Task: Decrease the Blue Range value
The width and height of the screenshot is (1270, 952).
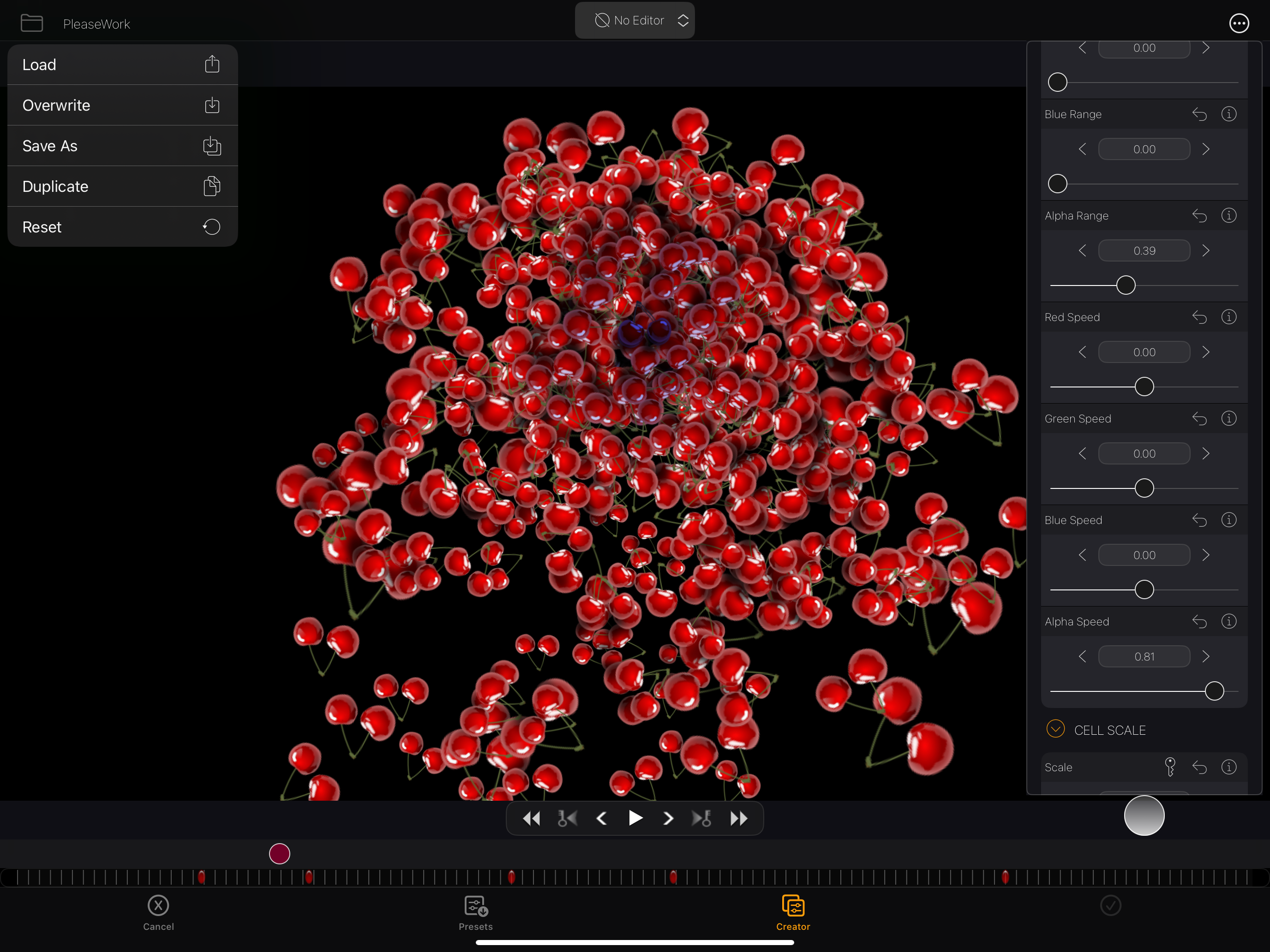Action: tap(1082, 149)
